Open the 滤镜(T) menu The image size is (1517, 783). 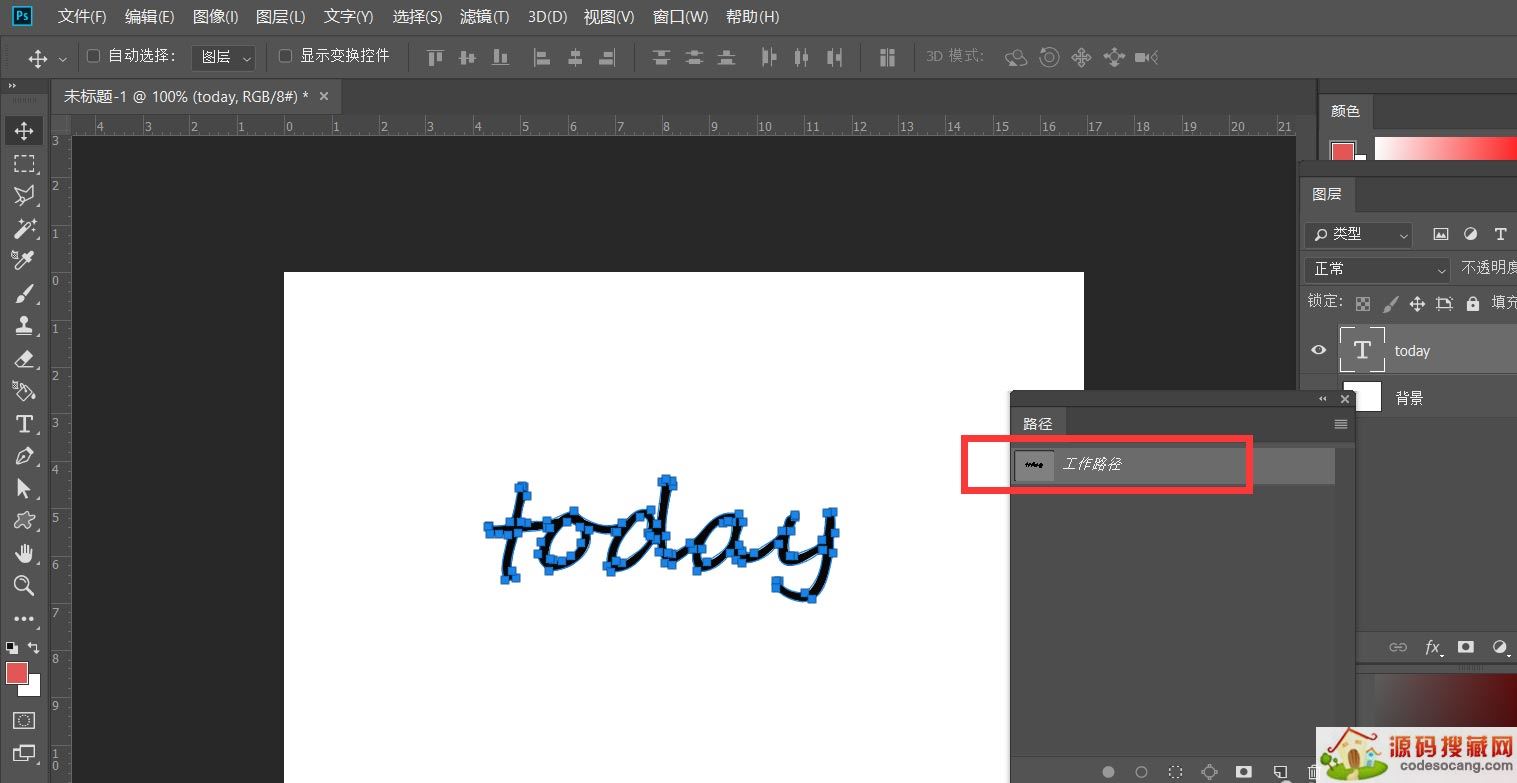[484, 17]
